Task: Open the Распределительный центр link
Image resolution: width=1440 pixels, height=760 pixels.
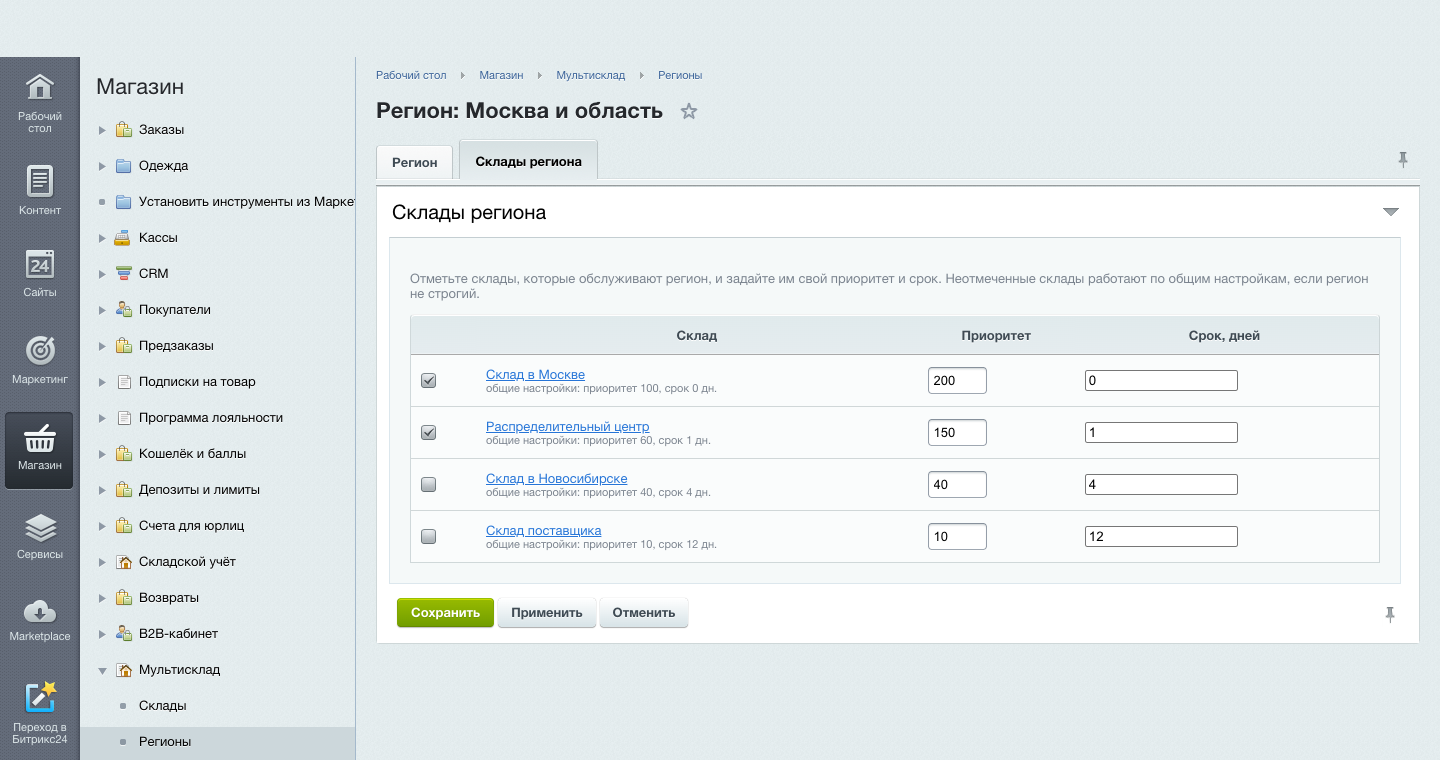Action: pyautogui.click(x=567, y=427)
